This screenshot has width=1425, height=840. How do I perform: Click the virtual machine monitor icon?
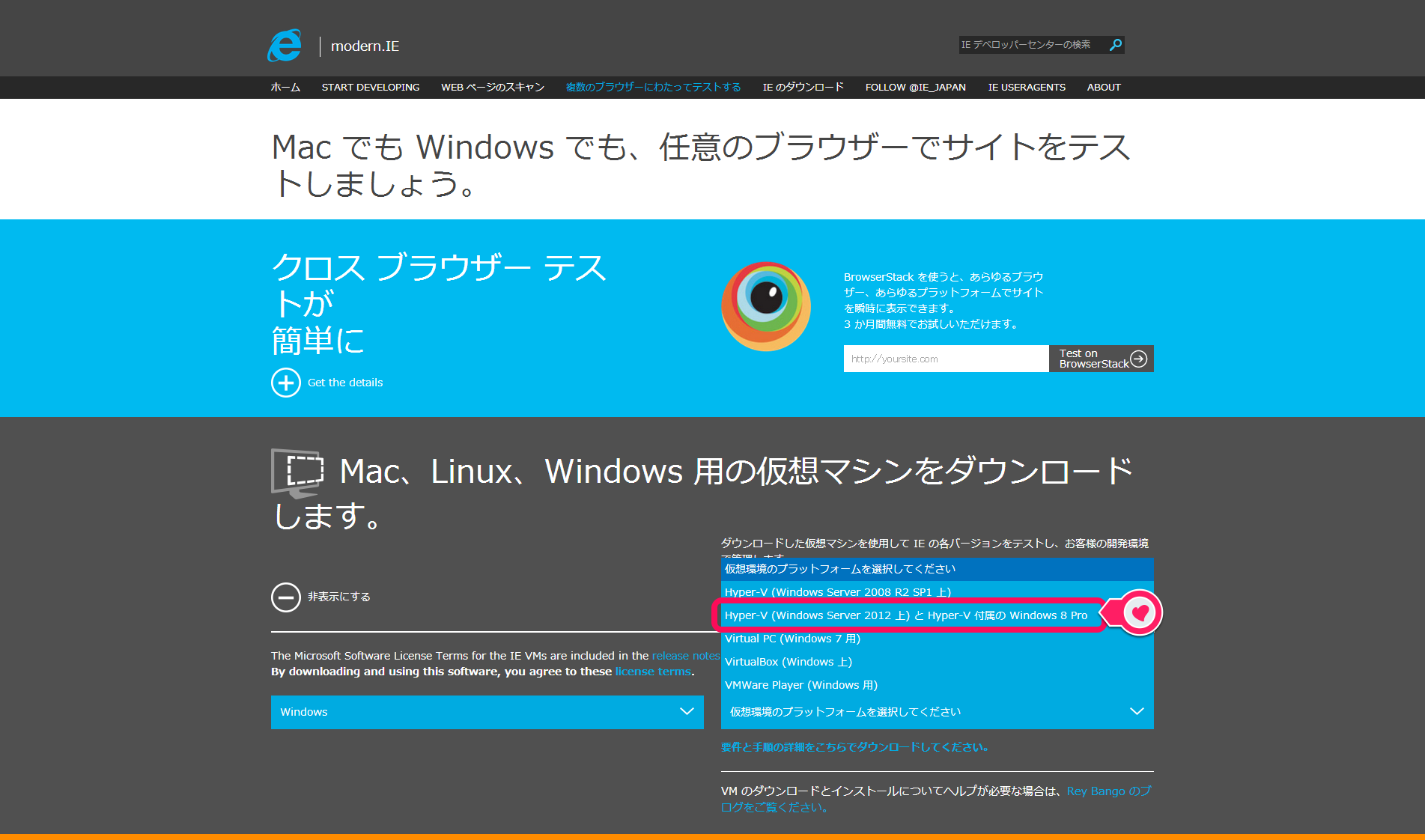coord(297,473)
